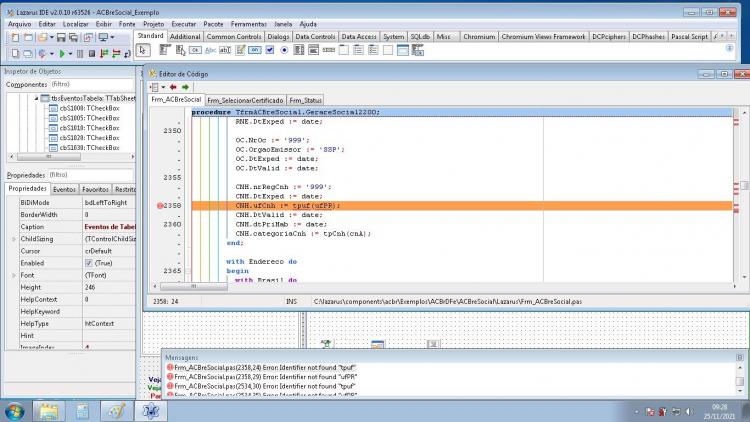Toggle the Enabled property checkbox
750x422 pixels.
(x=88, y=263)
